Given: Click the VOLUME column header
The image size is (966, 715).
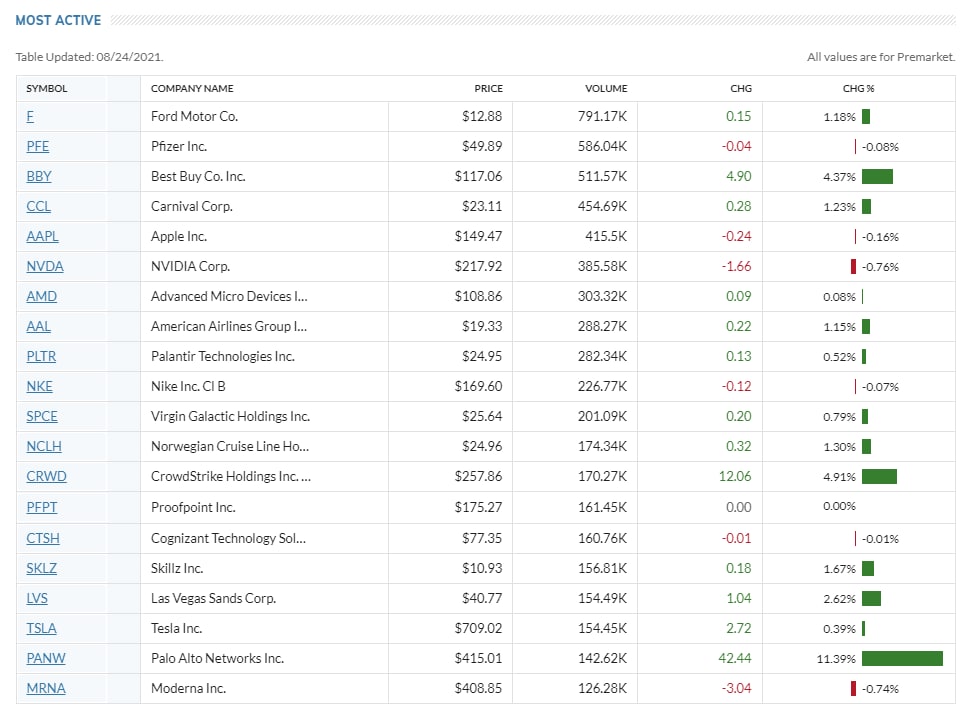Looking at the screenshot, I should pyautogui.click(x=606, y=89).
